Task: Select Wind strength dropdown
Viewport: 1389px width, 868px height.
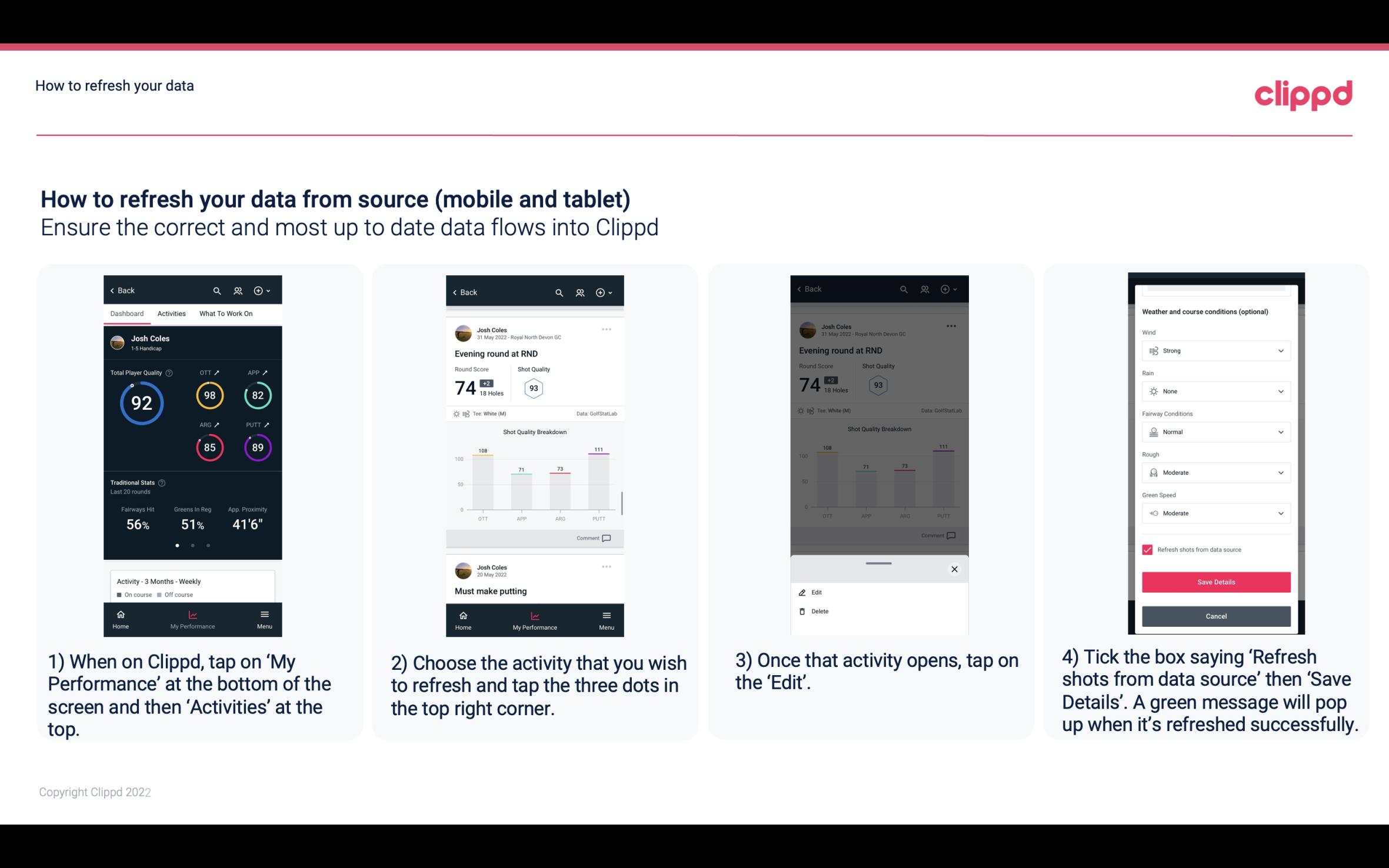Action: (x=1214, y=350)
